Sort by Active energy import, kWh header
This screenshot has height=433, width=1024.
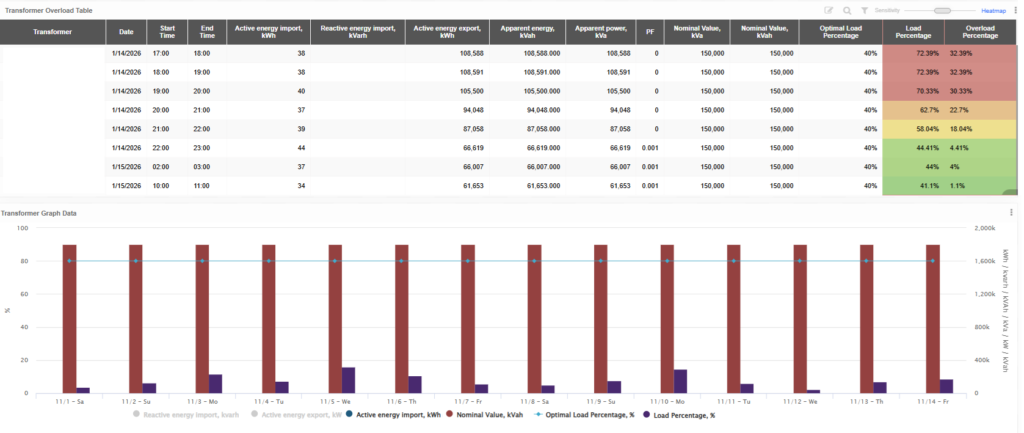click(x=268, y=32)
